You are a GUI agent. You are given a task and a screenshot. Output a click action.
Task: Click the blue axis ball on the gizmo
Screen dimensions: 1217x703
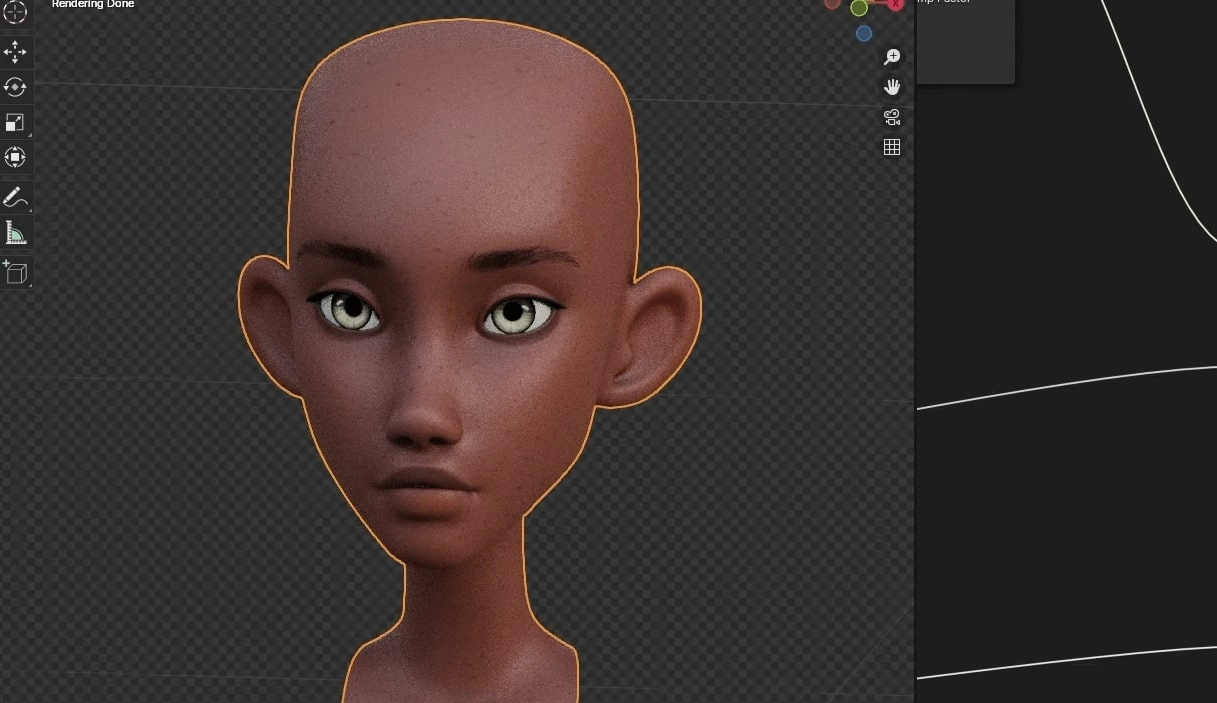[x=862, y=33]
